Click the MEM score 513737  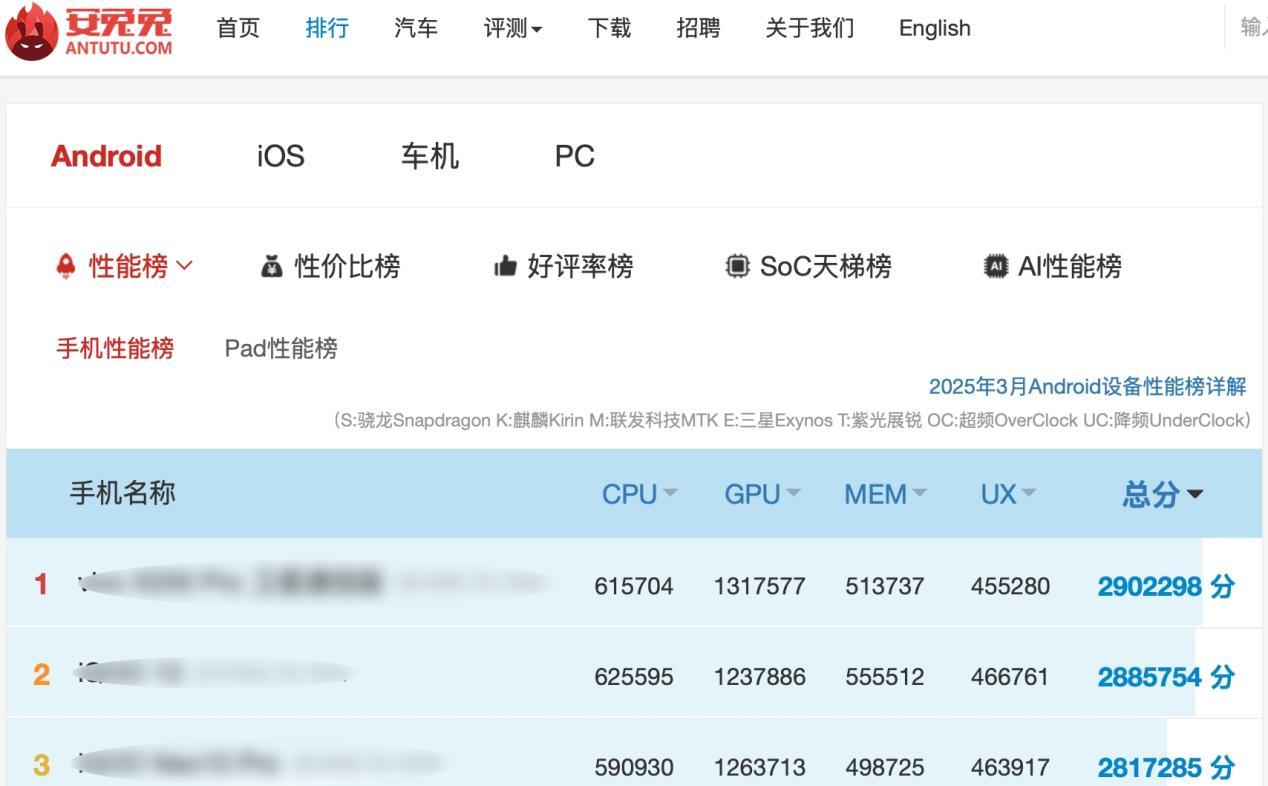pos(885,586)
